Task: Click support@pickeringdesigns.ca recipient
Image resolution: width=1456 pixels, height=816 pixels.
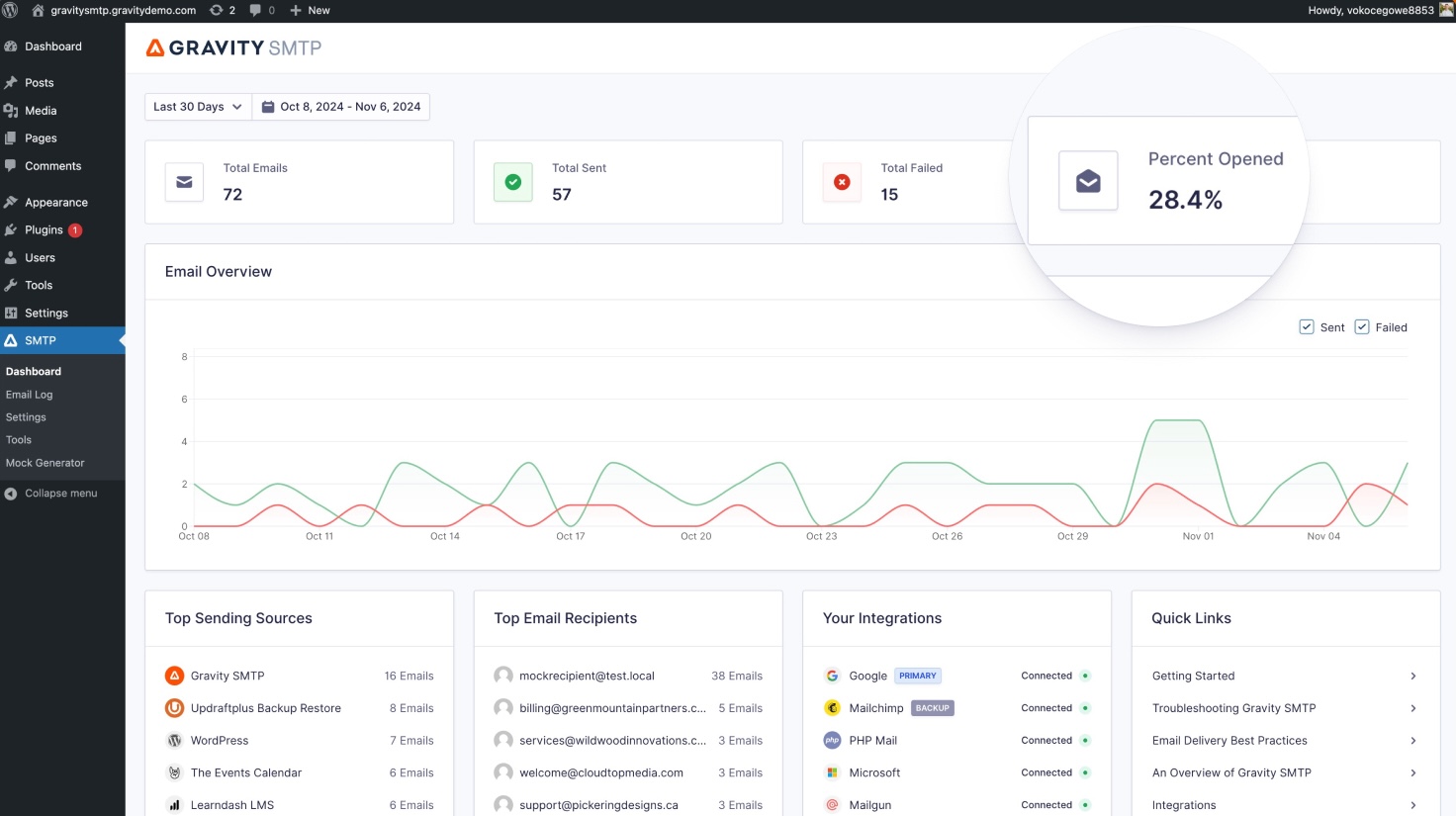Action: 598,805
